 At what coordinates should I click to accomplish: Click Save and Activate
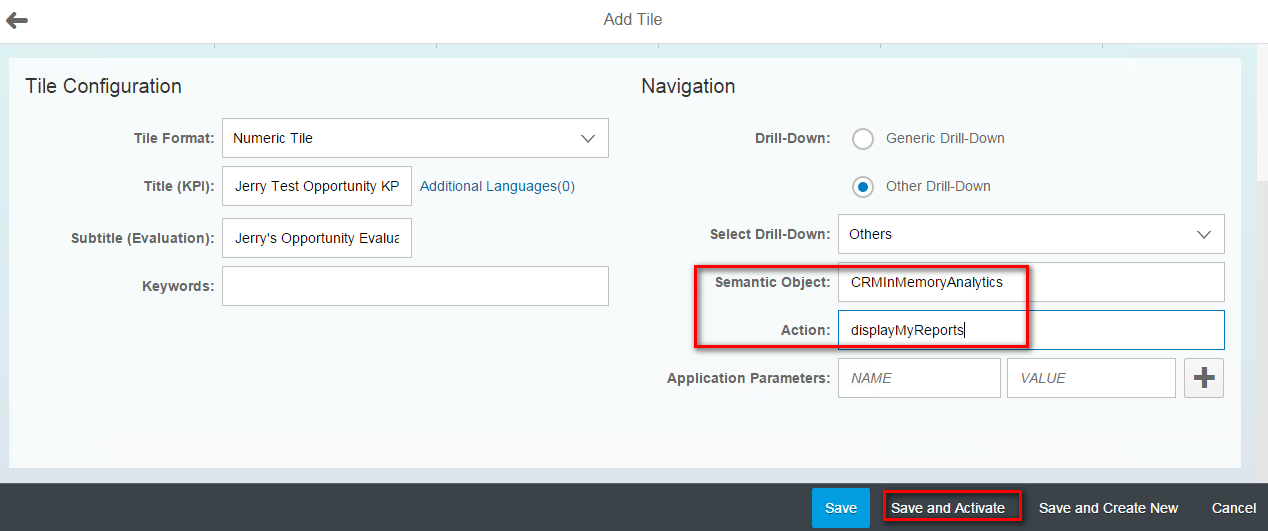click(x=948, y=508)
